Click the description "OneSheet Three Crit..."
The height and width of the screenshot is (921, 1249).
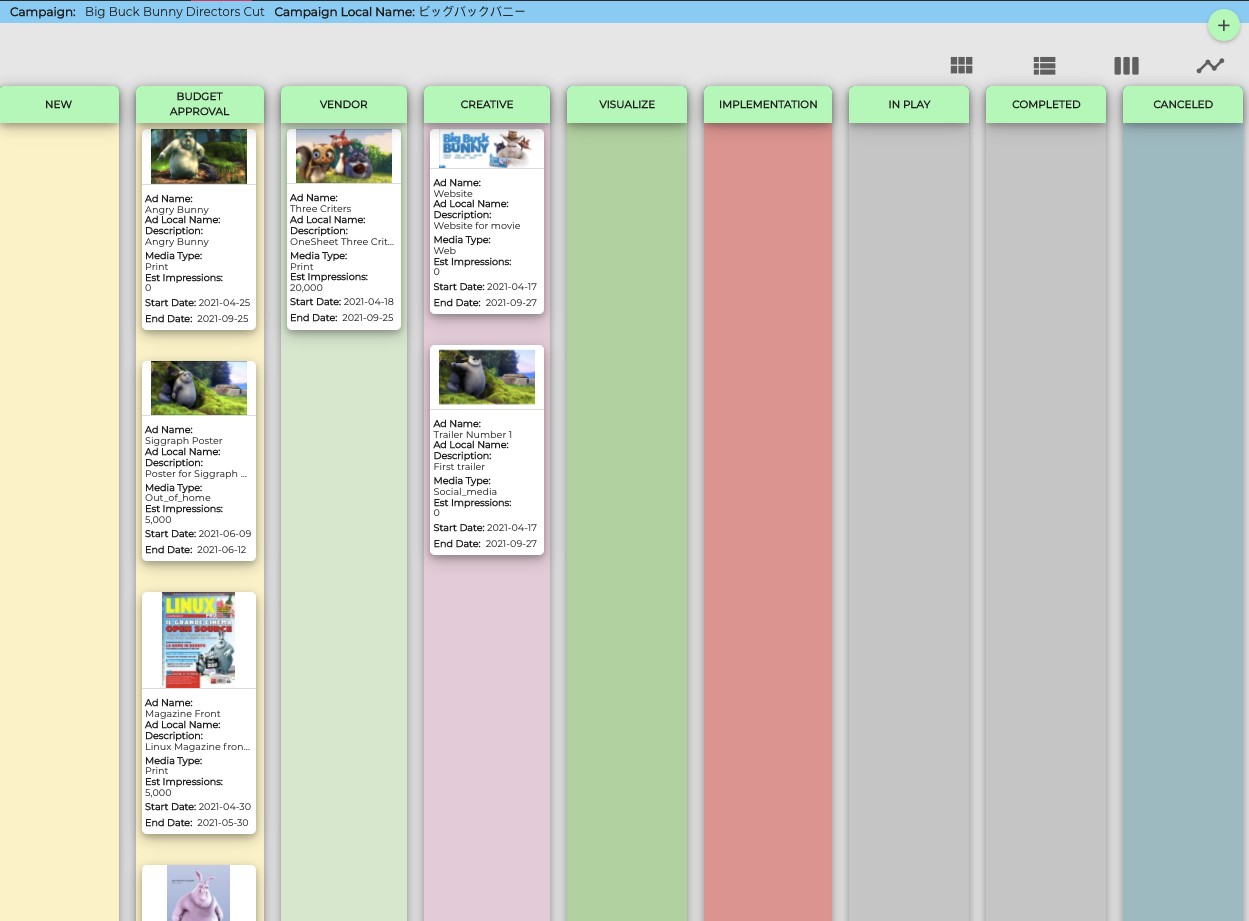(x=342, y=242)
